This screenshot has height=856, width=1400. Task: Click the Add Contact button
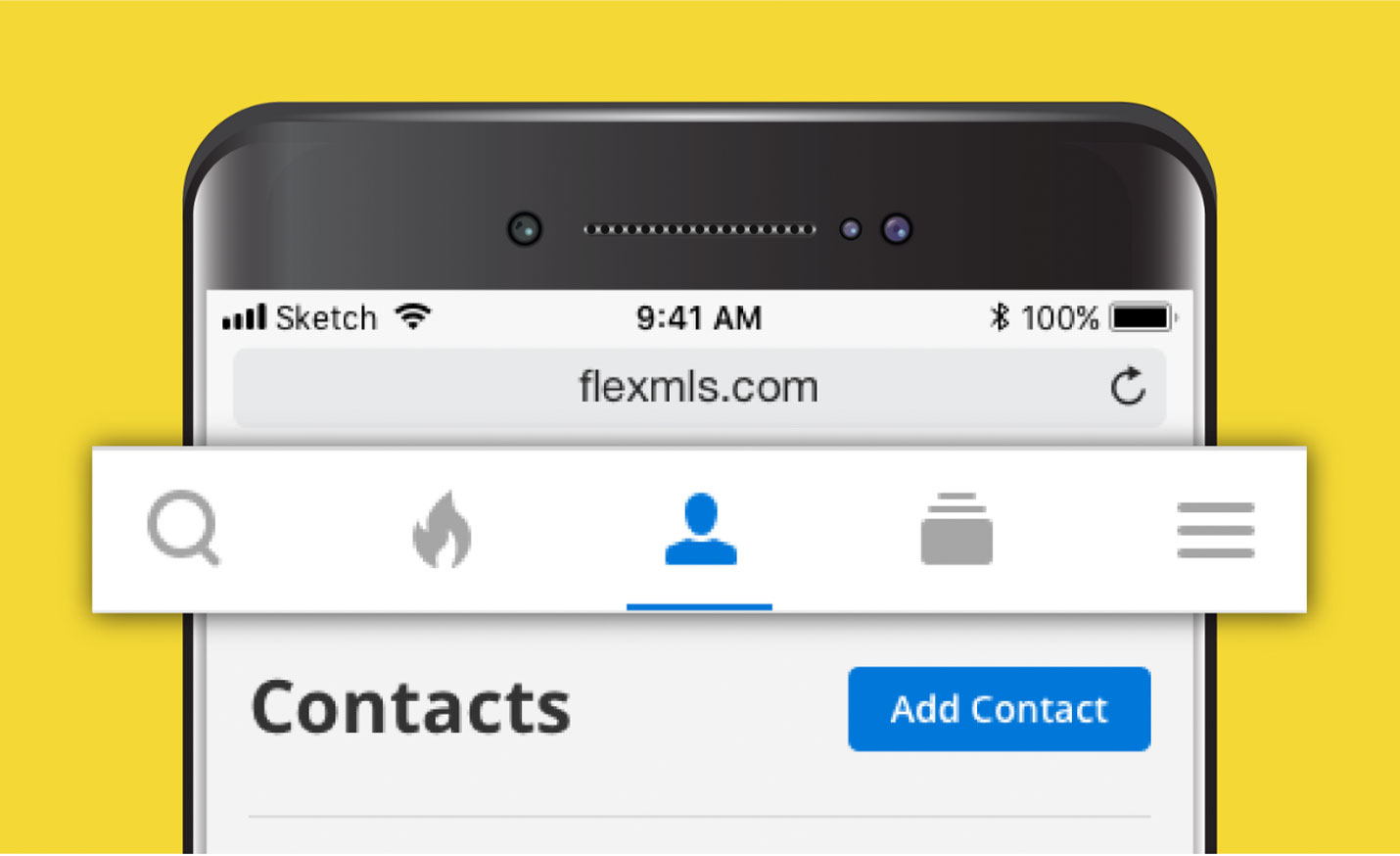[x=999, y=709]
